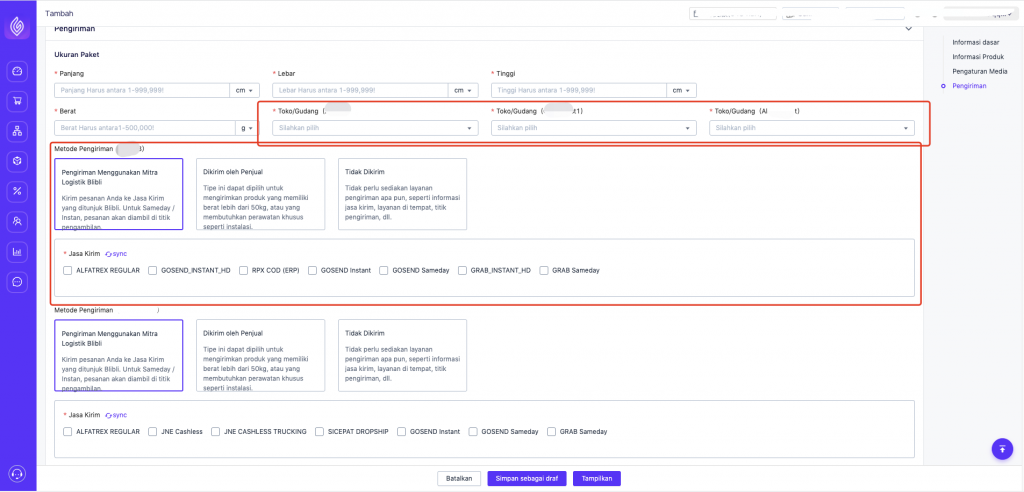Open the bar chart reports icon
The width and height of the screenshot is (1024, 492).
[18, 252]
